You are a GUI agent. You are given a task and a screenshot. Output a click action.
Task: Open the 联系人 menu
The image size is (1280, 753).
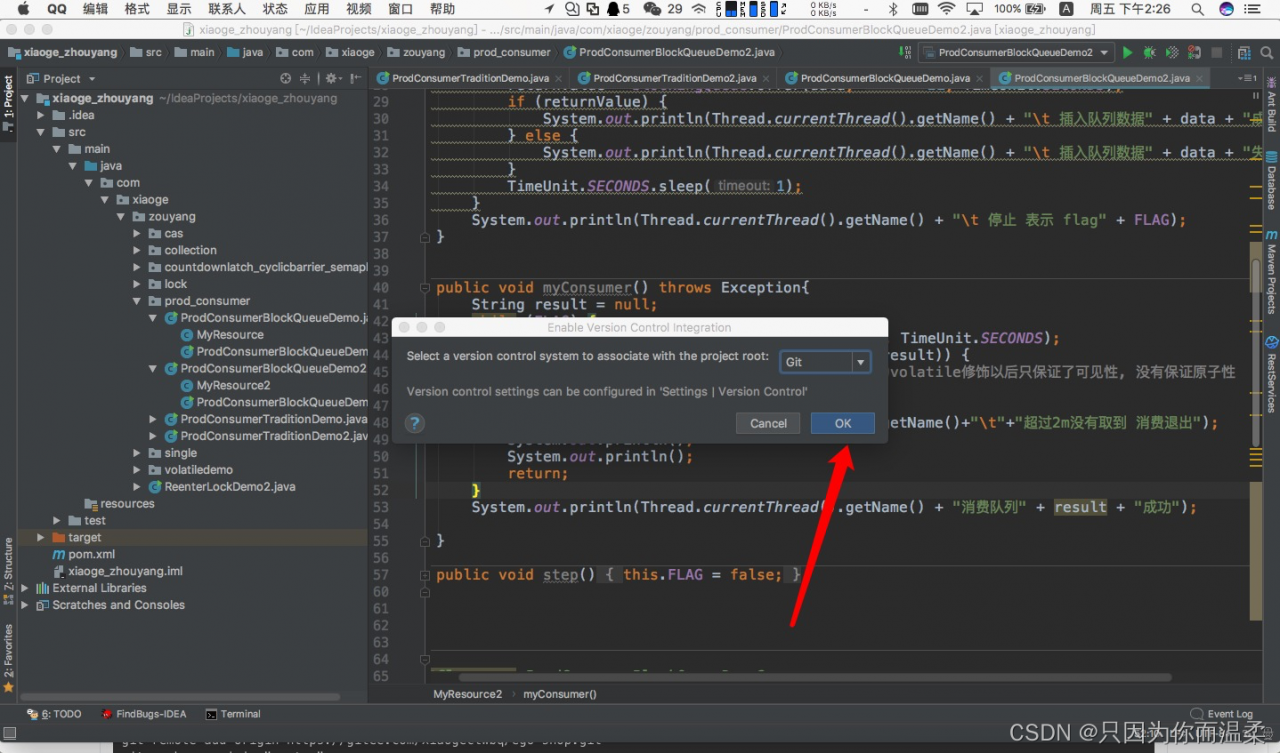pyautogui.click(x=226, y=9)
